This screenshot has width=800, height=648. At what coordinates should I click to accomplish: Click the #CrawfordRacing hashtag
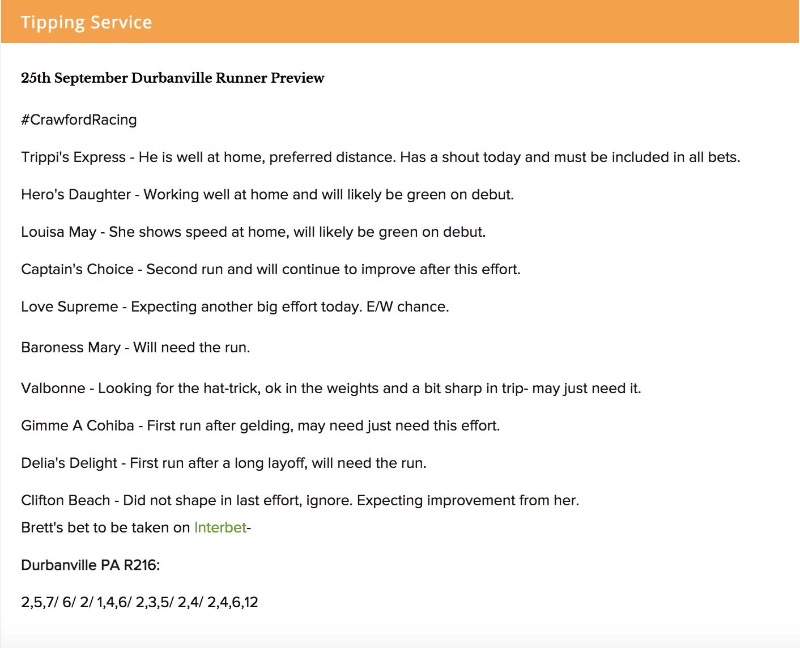click(79, 120)
